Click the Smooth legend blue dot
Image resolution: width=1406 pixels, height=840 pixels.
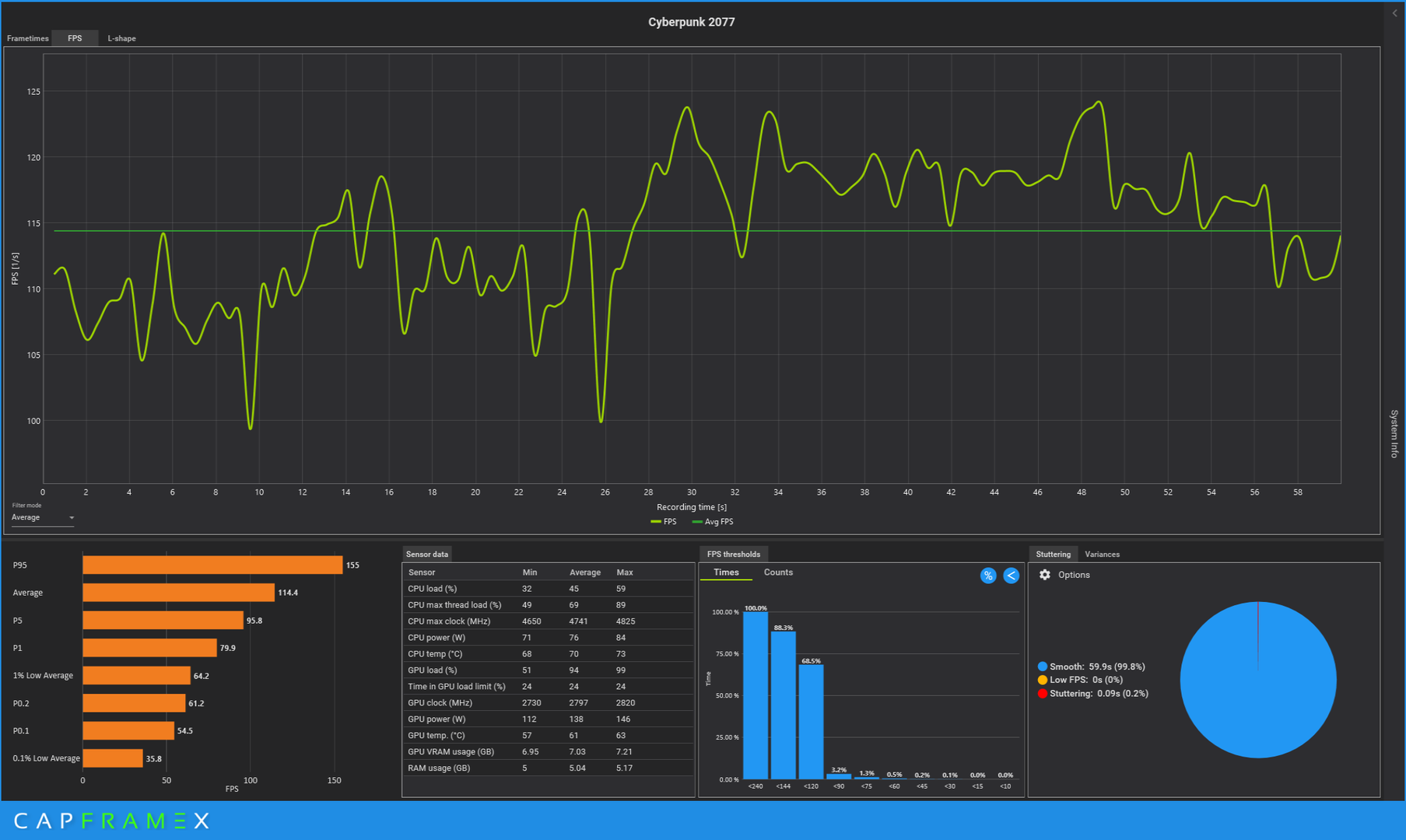click(x=1042, y=667)
